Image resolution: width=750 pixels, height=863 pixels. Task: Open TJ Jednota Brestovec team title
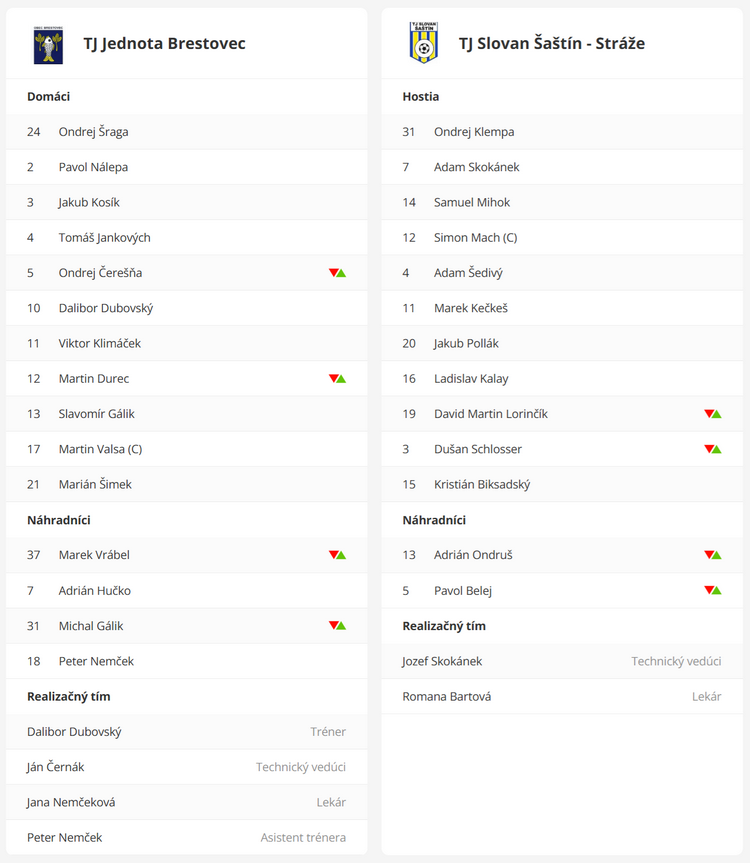[x=165, y=43]
